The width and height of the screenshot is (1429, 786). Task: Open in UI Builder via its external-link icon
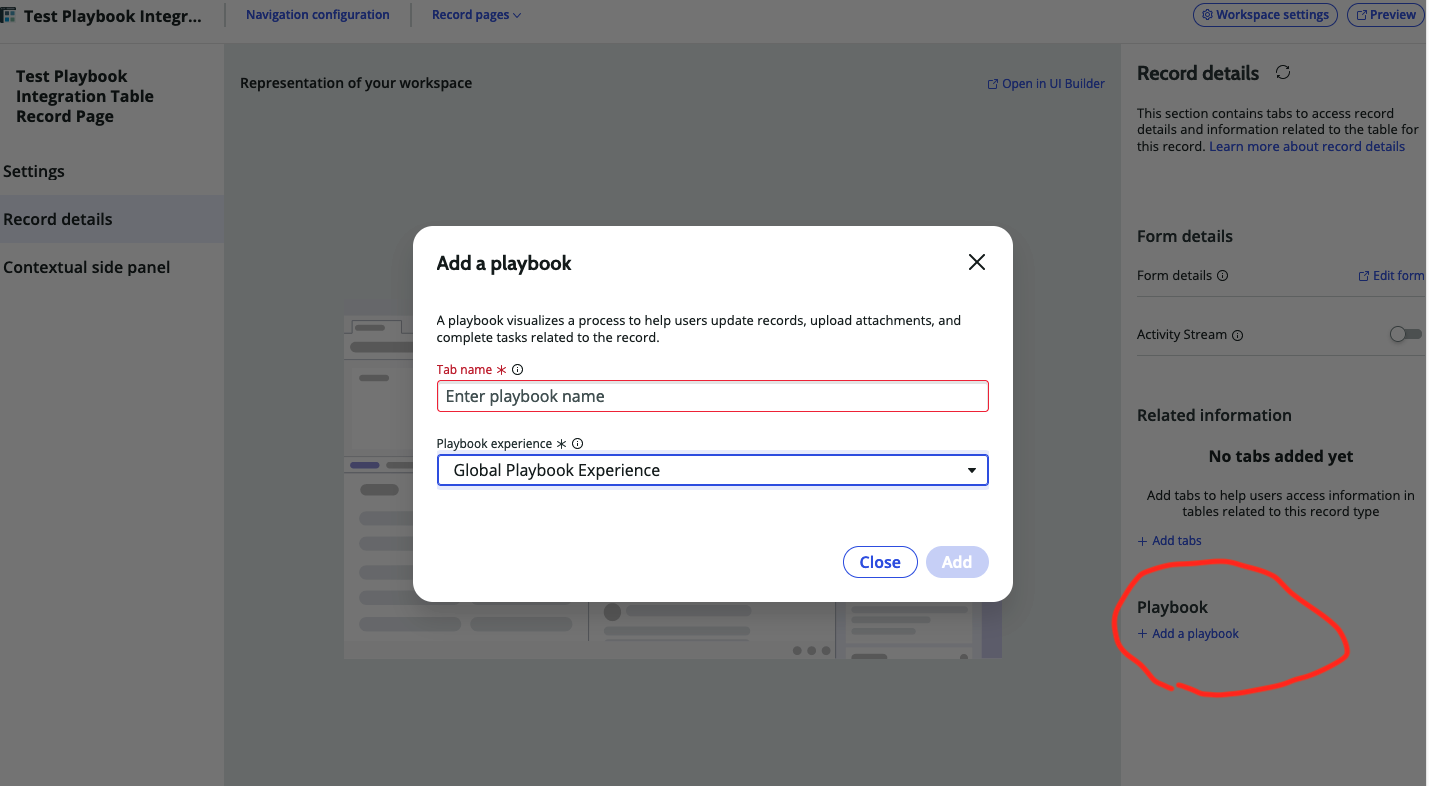992,83
